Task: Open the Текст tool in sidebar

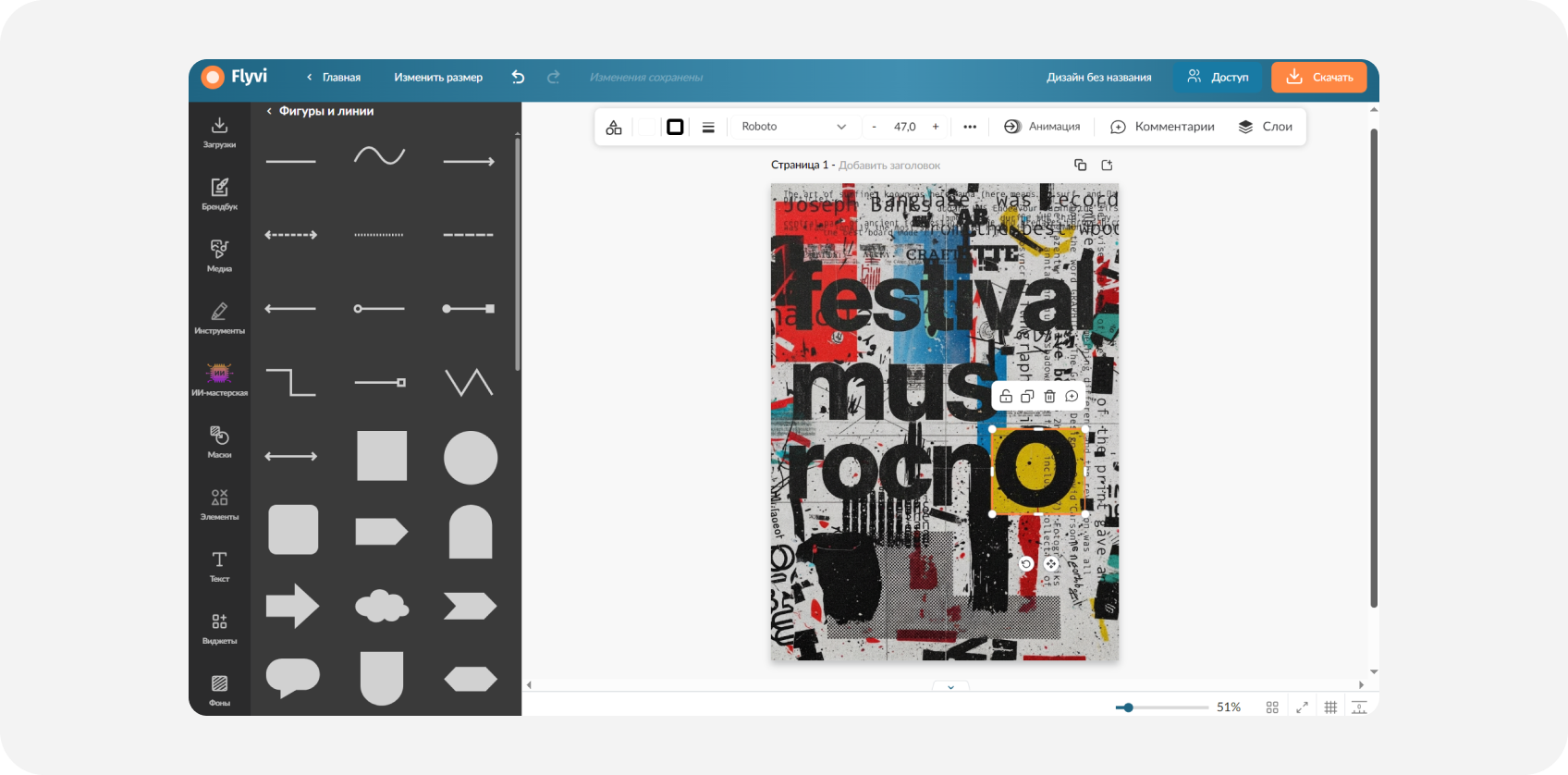Action: (219, 566)
